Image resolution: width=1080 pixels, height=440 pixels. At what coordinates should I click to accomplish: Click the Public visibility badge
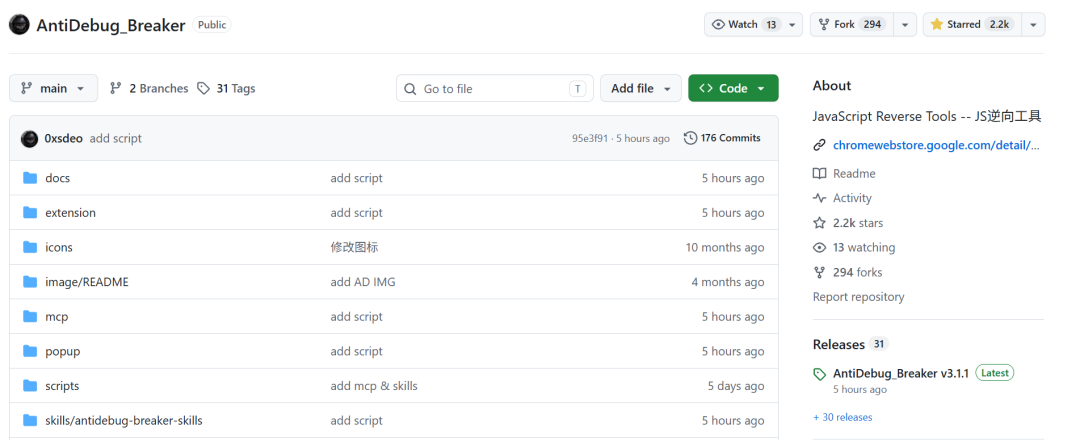click(x=212, y=25)
